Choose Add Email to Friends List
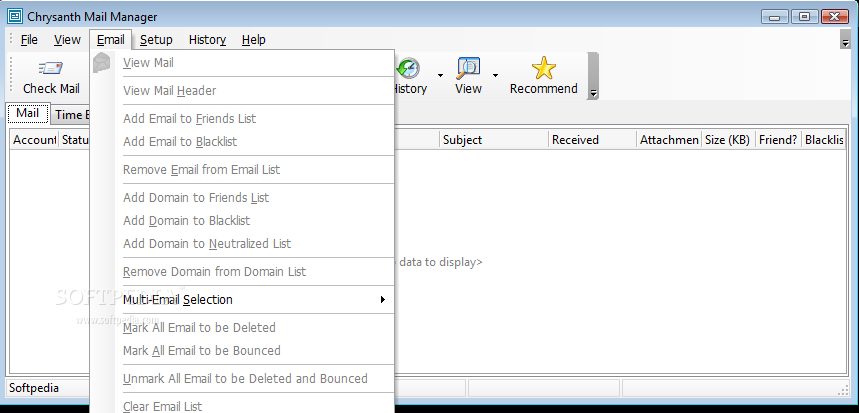 (242, 119)
